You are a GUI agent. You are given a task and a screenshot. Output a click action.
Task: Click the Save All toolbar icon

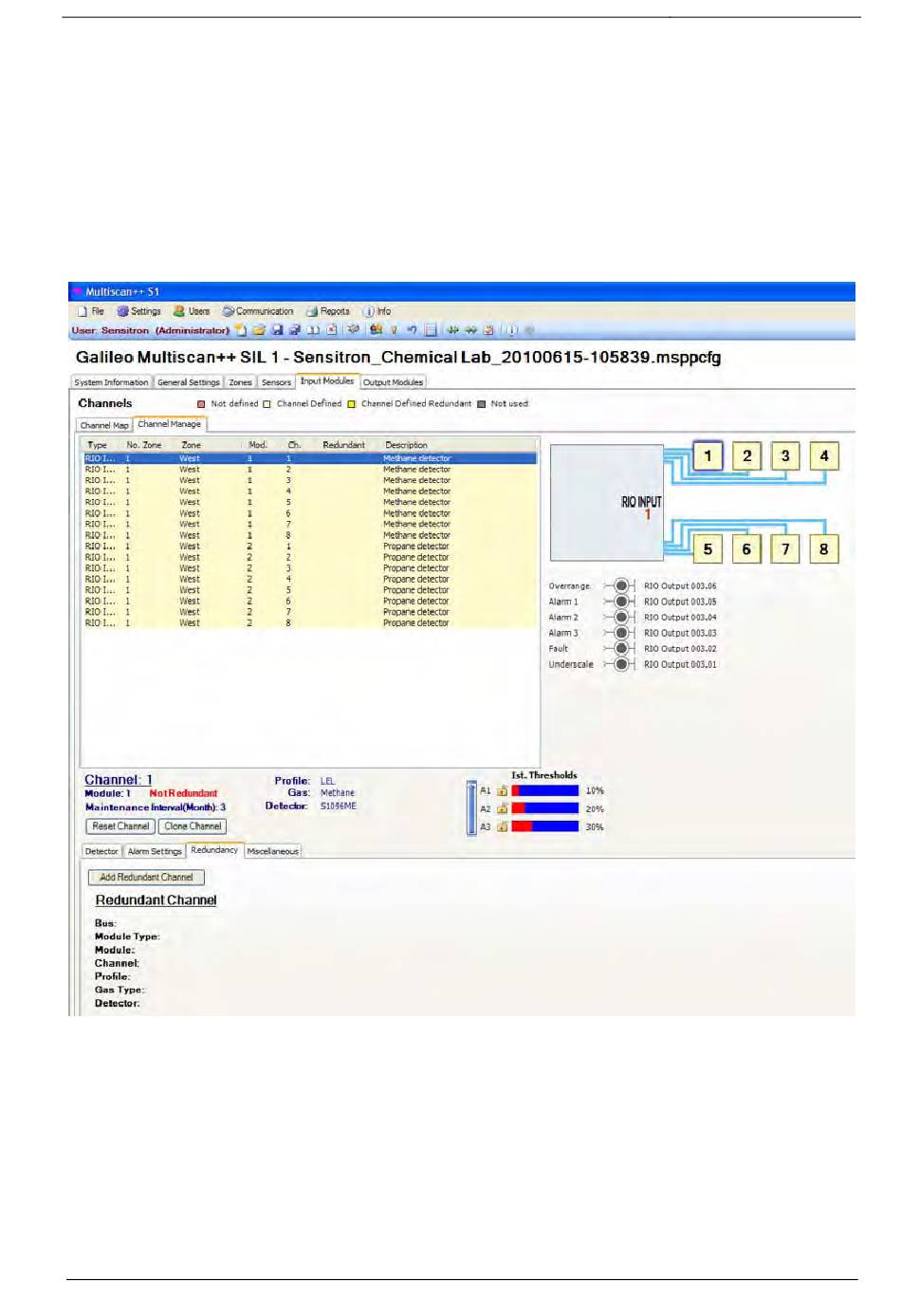tap(294, 330)
